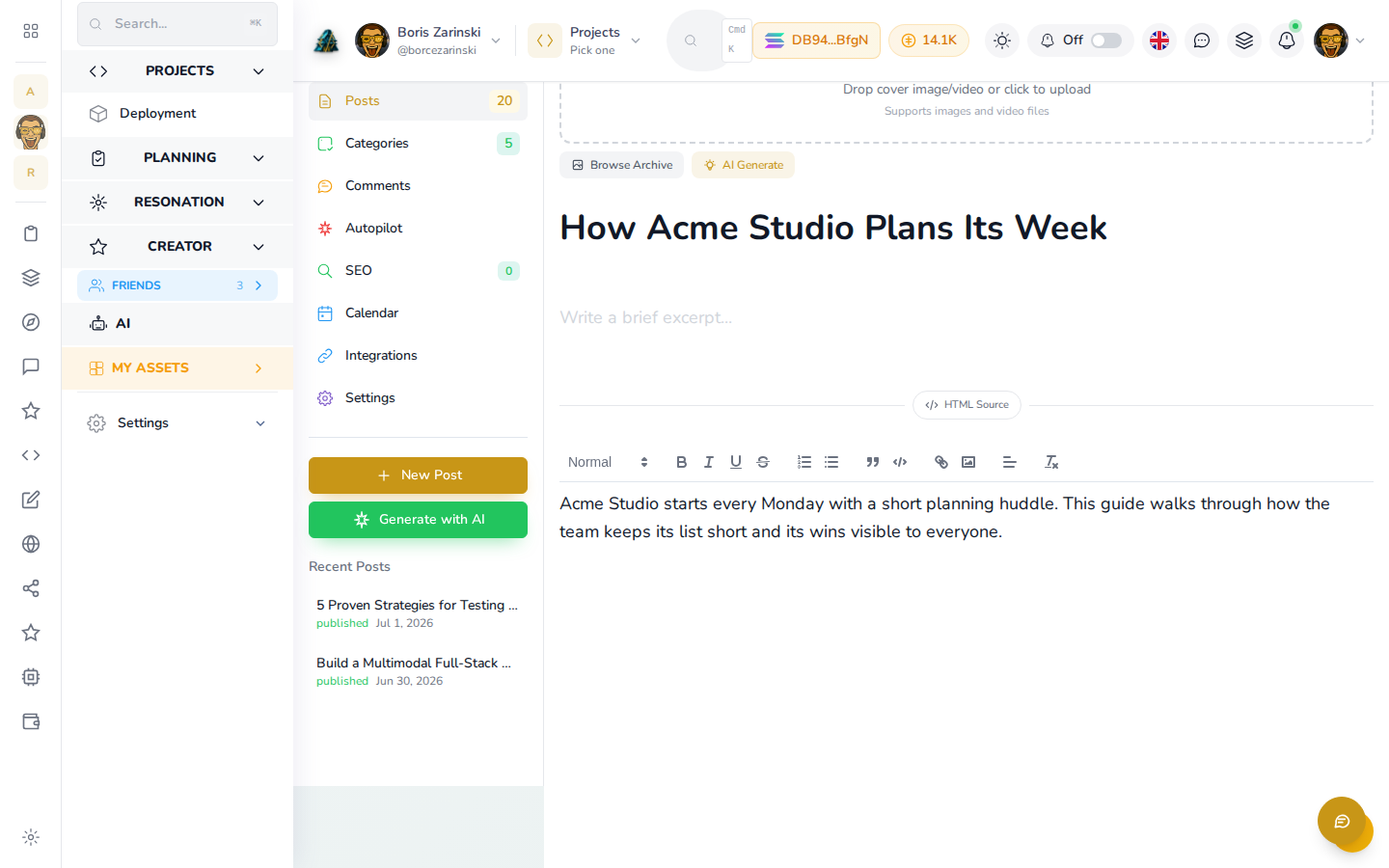Insert an image in the editor
This screenshot has width=1389, height=868.
click(968, 462)
